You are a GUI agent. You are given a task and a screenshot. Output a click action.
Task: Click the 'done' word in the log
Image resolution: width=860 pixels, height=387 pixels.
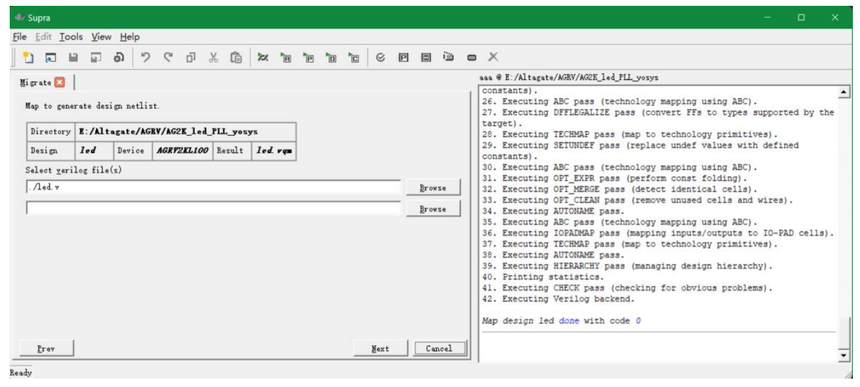(x=569, y=321)
